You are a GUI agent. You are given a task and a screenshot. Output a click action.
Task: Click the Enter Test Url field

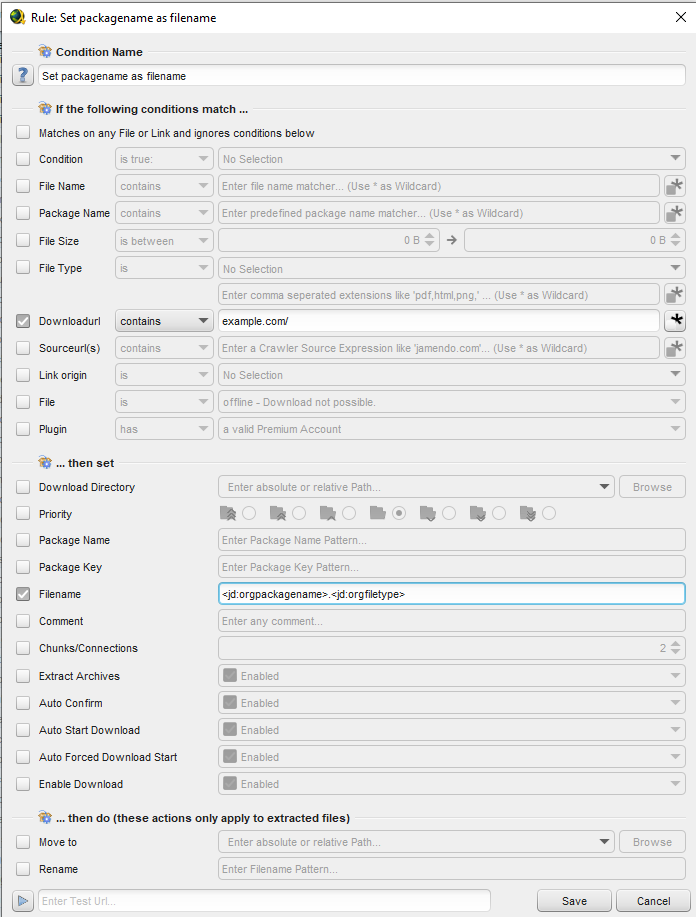tap(264, 901)
